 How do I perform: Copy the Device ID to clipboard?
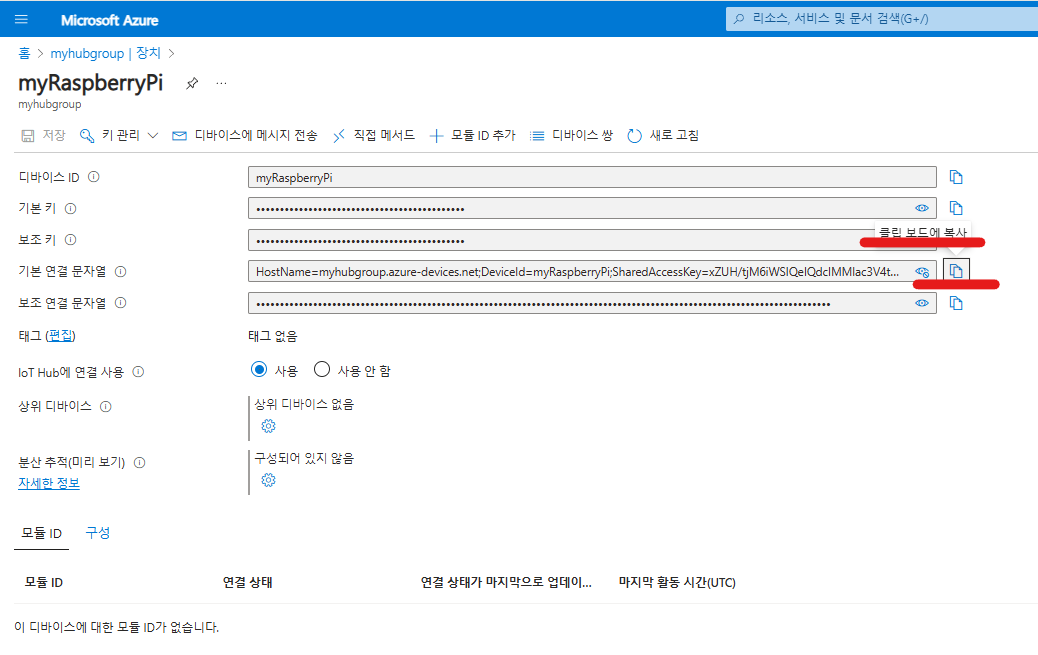(956, 177)
